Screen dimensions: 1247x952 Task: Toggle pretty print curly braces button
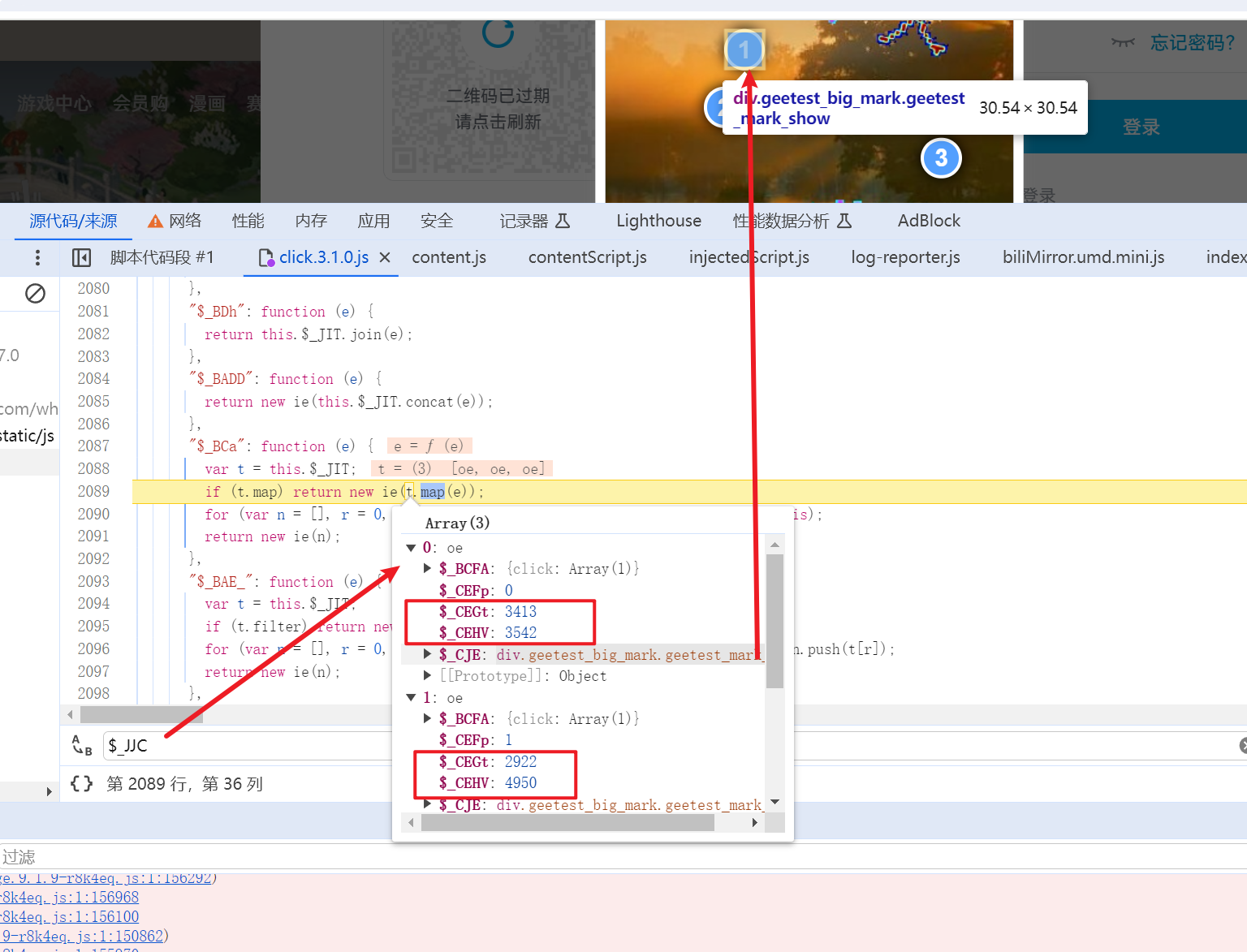pyautogui.click(x=81, y=784)
